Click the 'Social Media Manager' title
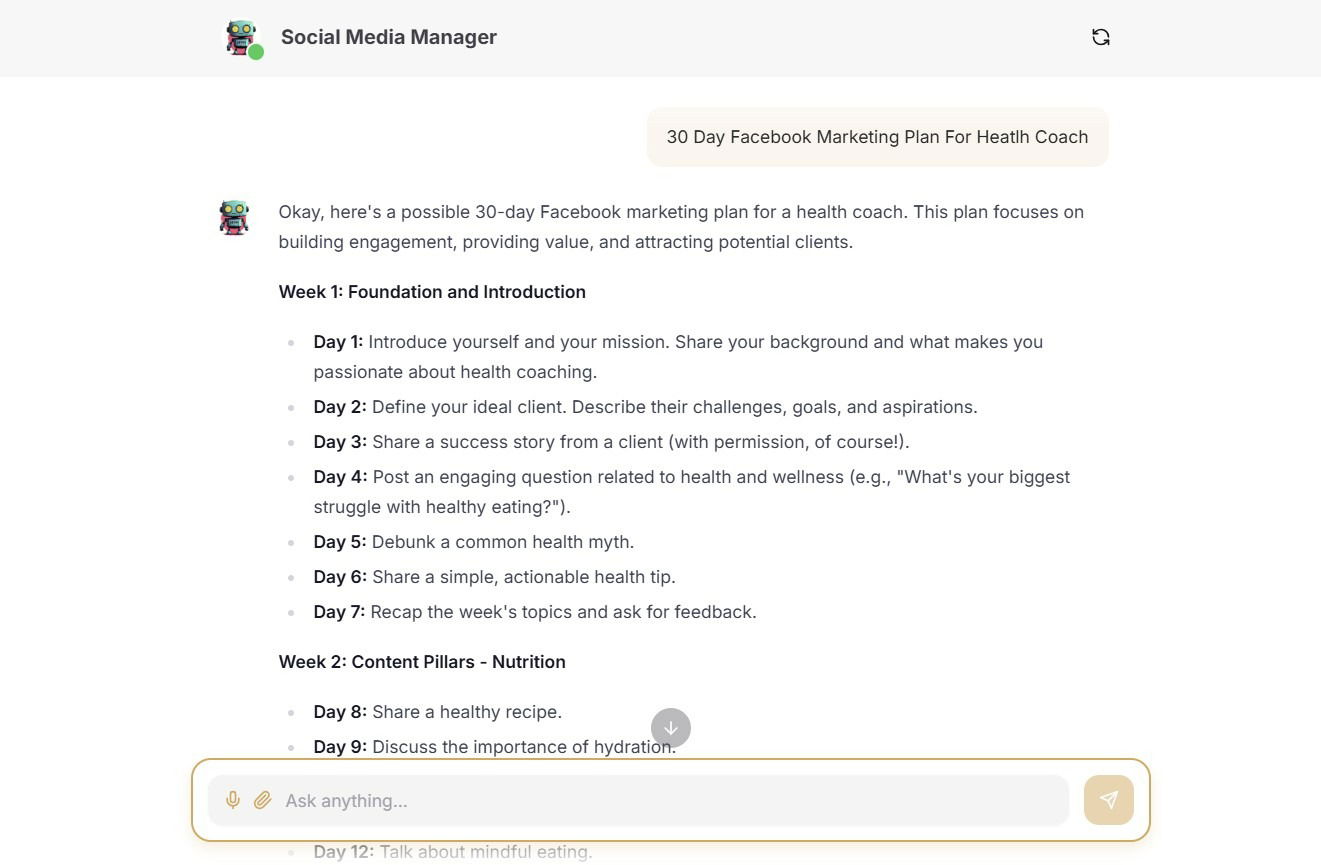This screenshot has height=865, width=1321. tap(389, 37)
